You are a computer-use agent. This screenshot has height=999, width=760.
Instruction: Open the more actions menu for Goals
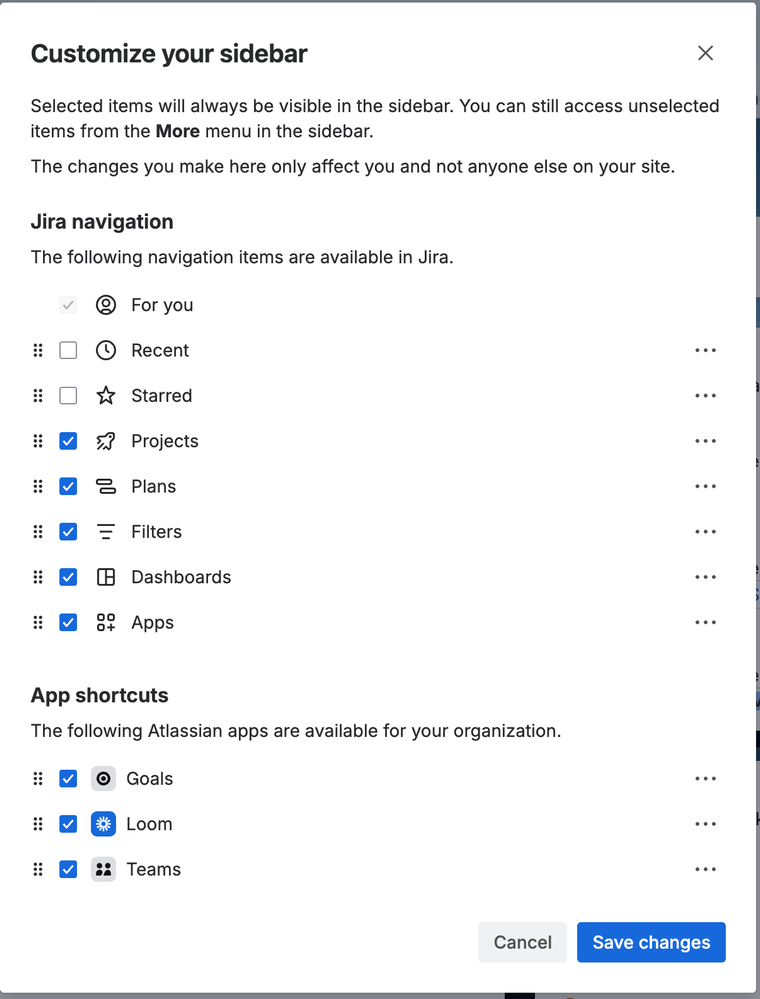706,779
